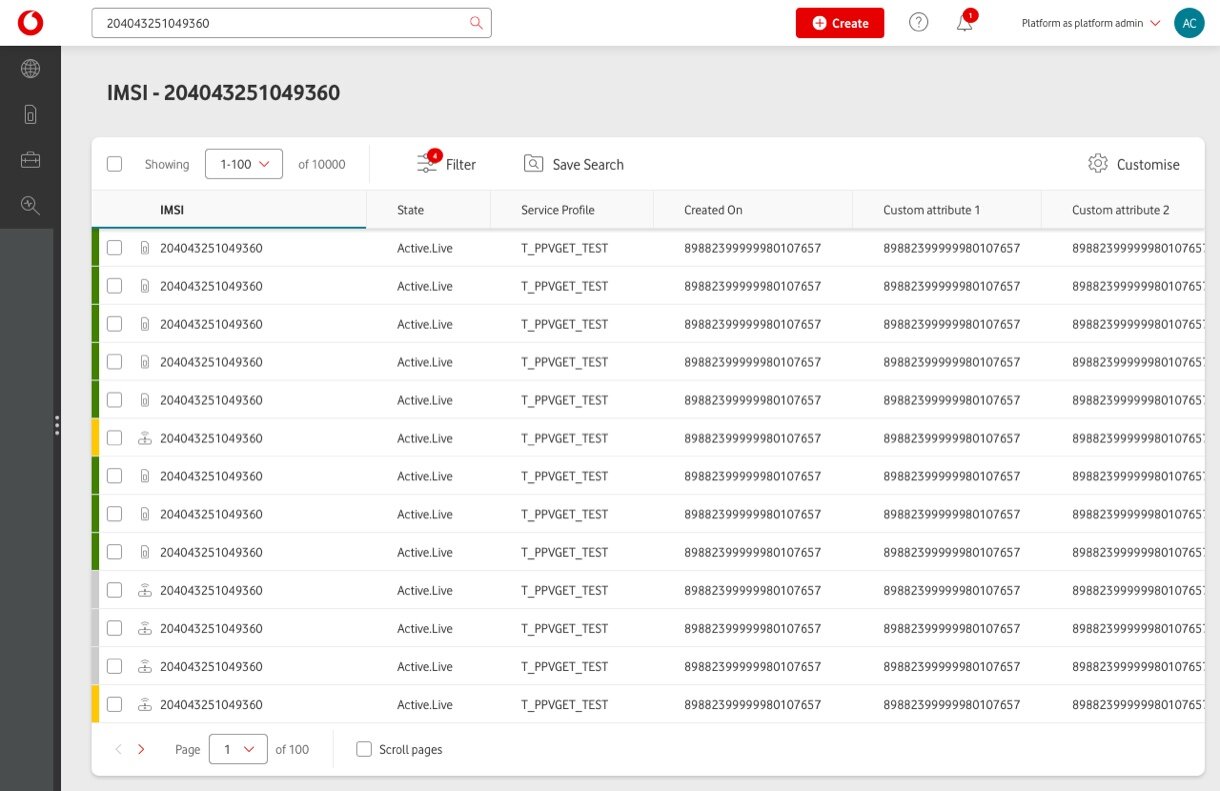
Task: Click the device icon in the sixth table row
Action: tap(144, 438)
